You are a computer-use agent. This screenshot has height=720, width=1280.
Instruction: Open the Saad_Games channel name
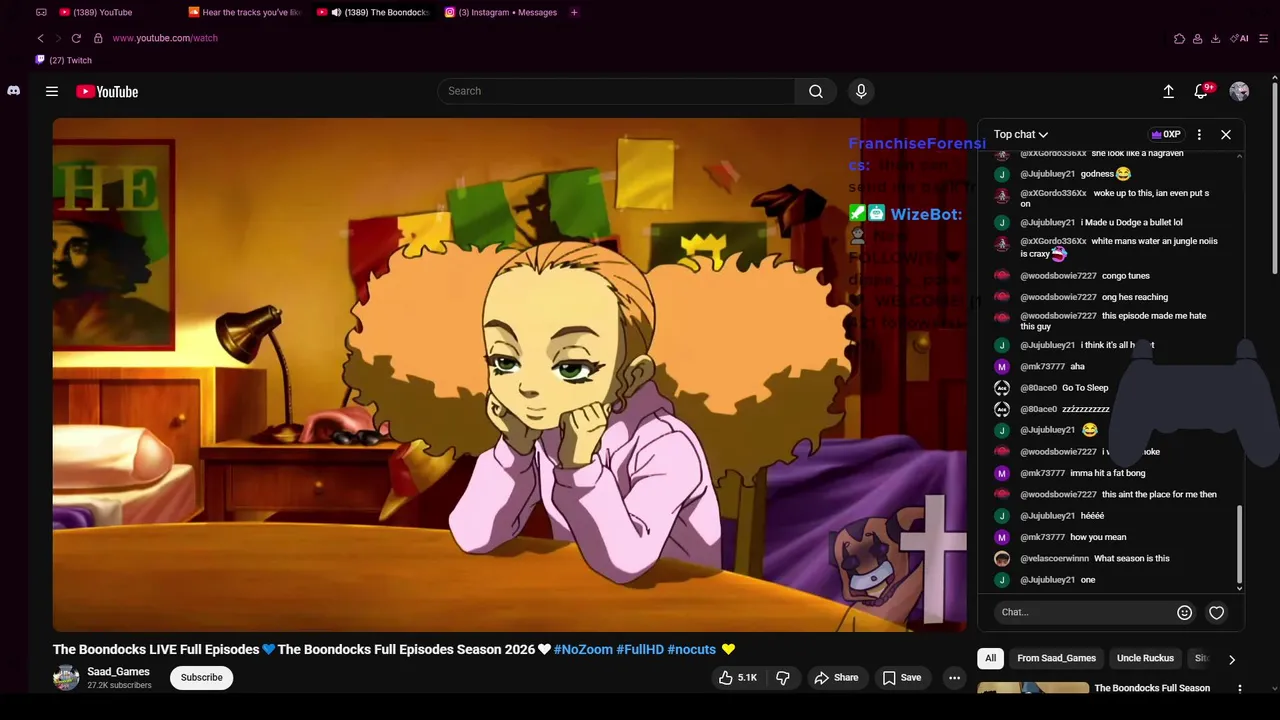[118, 672]
